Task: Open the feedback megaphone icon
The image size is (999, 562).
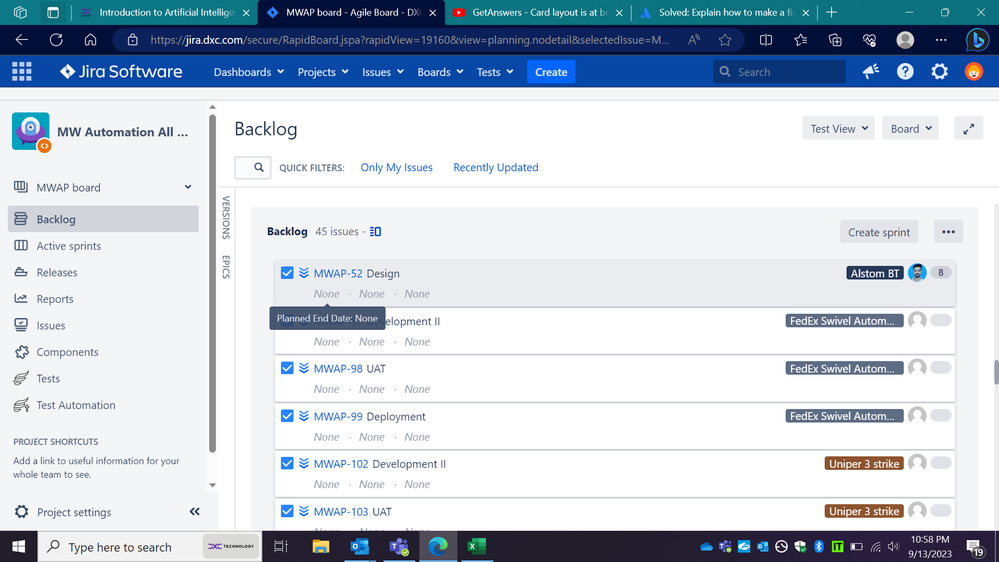Action: (871, 71)
